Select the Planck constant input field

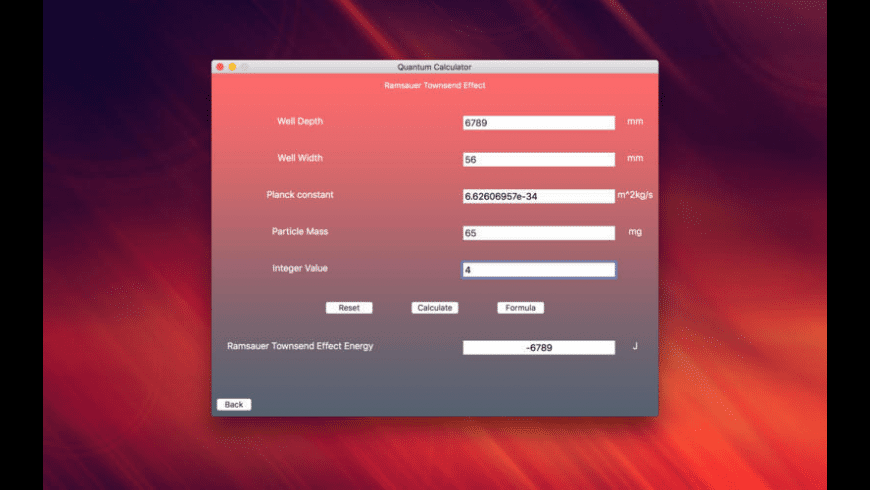click(539, 196)
